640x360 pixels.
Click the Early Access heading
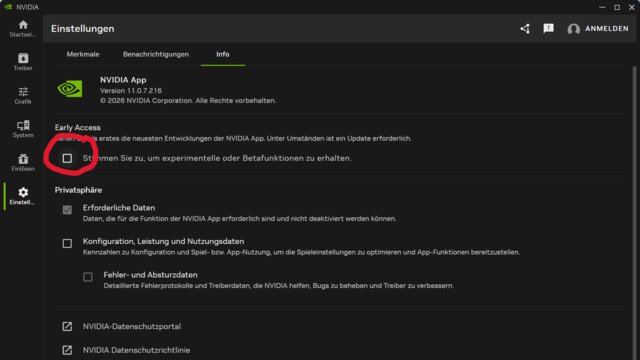pos(78,127)
